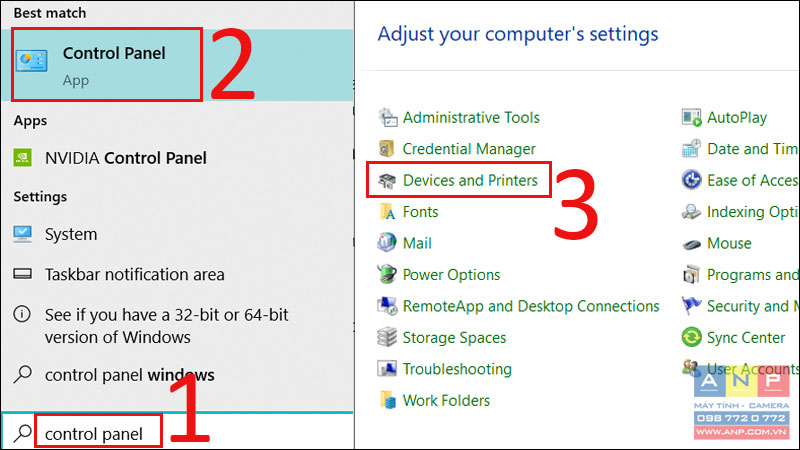Image resolution: width=800 pixels, height=450 pixels.
Task: Open the 32-bit or 64-bit version result
Action: tap(177, 326)
